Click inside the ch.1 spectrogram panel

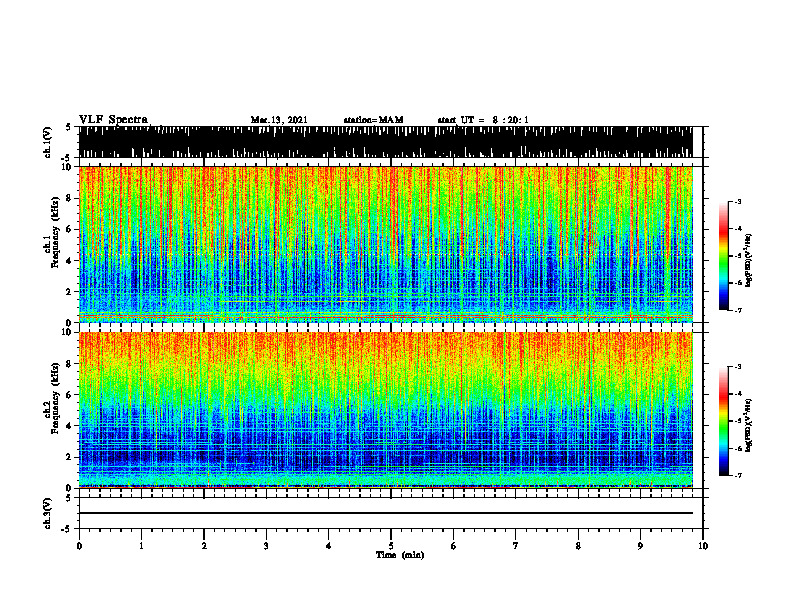click(x=385, y=244)
